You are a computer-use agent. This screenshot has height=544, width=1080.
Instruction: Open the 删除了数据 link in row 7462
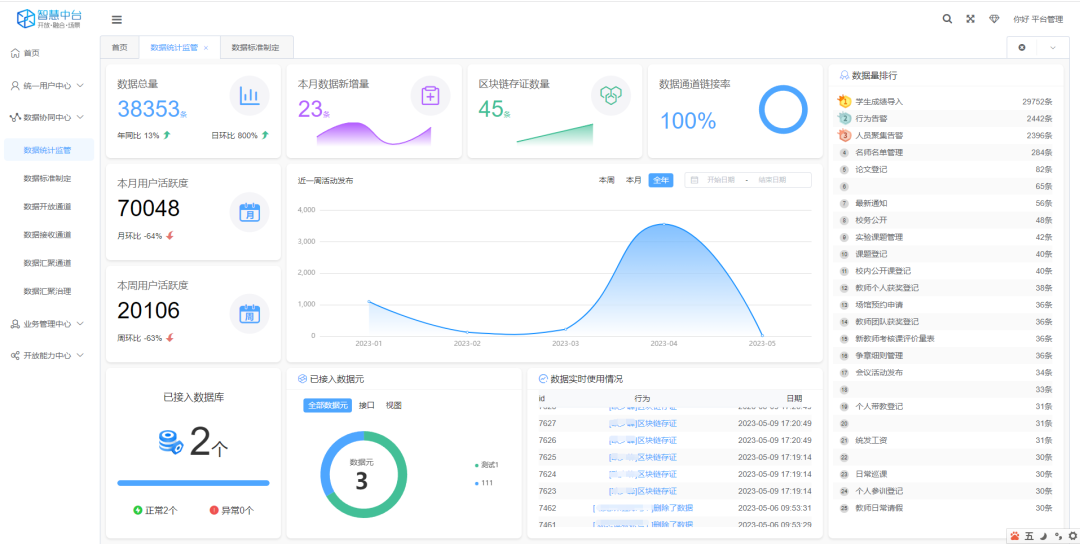[x=643, y=508]
